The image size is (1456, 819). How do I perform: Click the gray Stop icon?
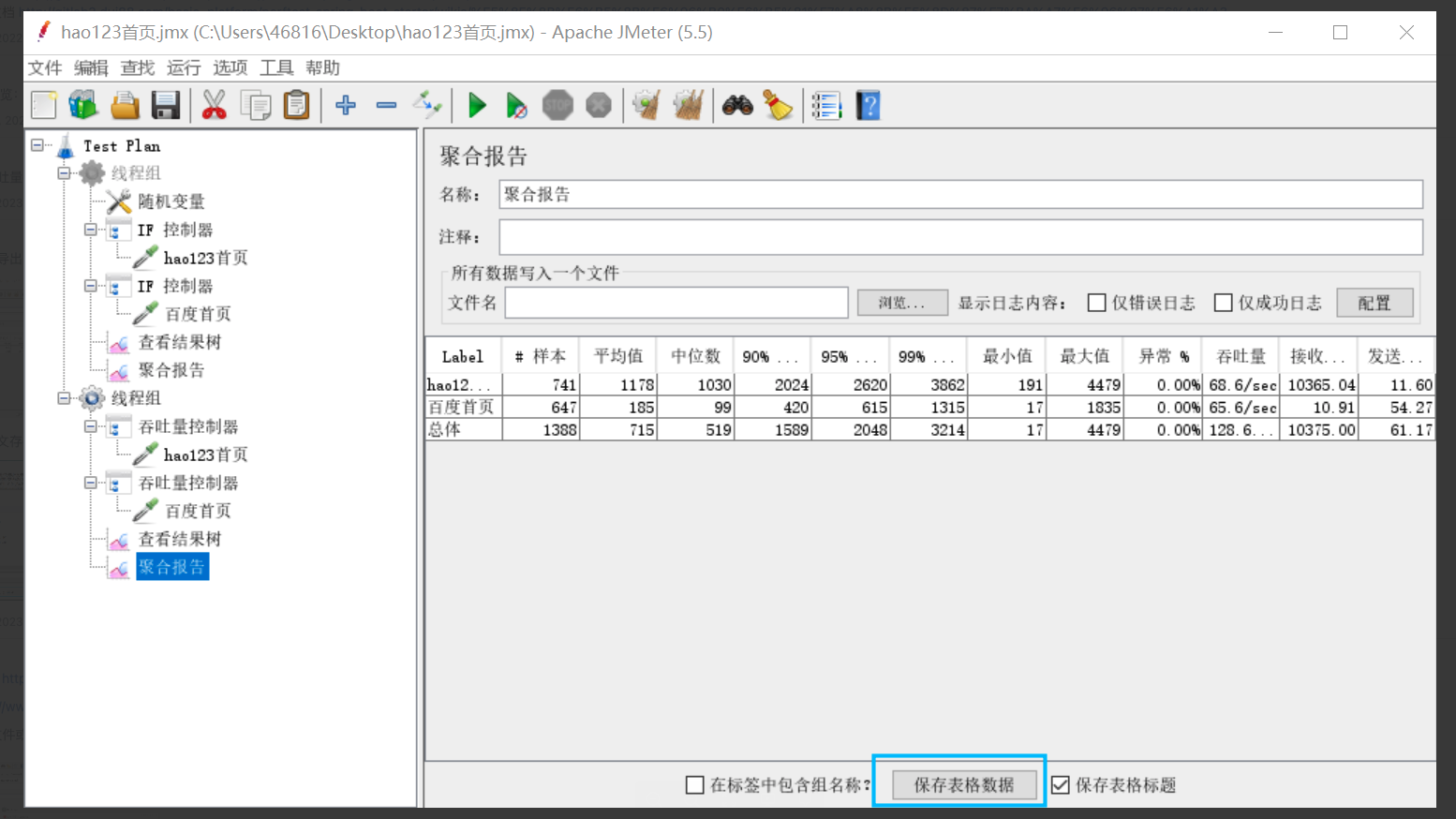click(x=557, y=105)
